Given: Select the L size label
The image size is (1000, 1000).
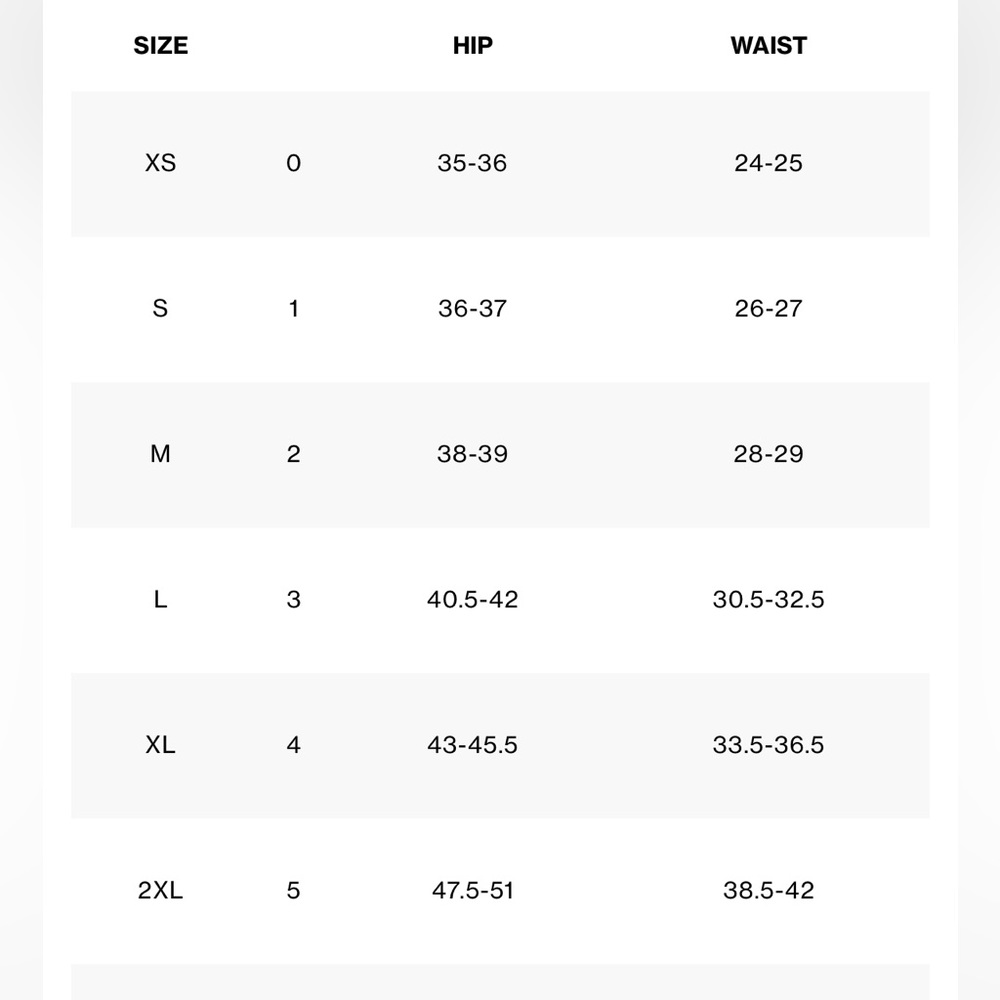Looking at the screenshot, I should point(160,600).
